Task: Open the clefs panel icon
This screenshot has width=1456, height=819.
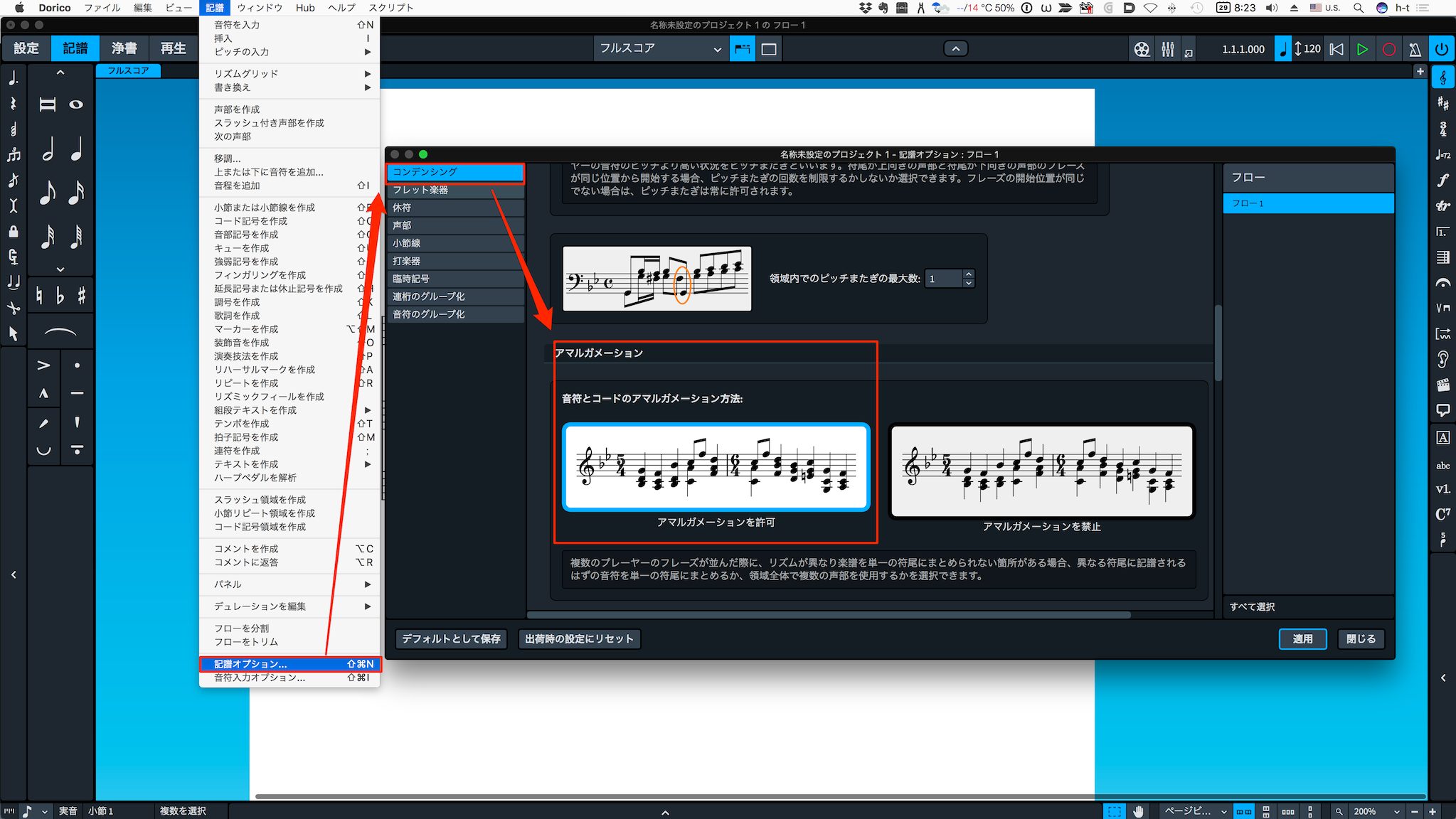Action: pos(1442,78)
